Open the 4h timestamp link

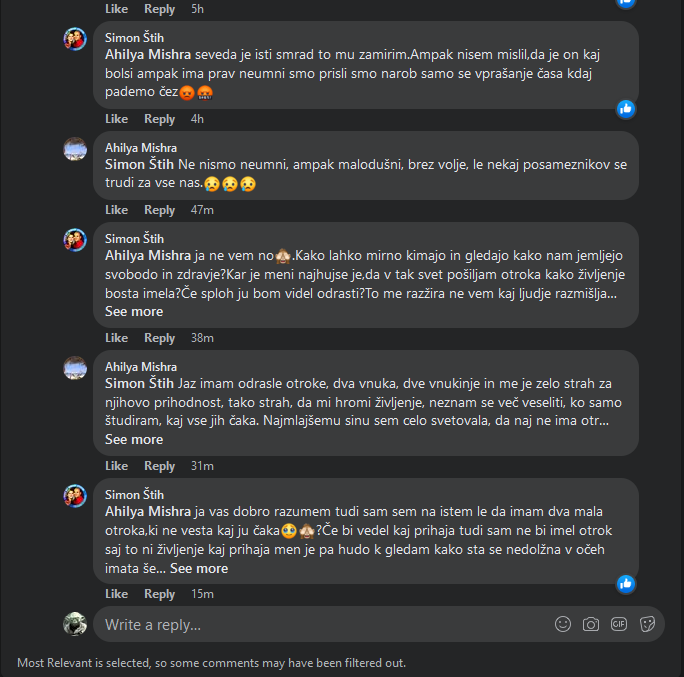[x=197, y=119]
